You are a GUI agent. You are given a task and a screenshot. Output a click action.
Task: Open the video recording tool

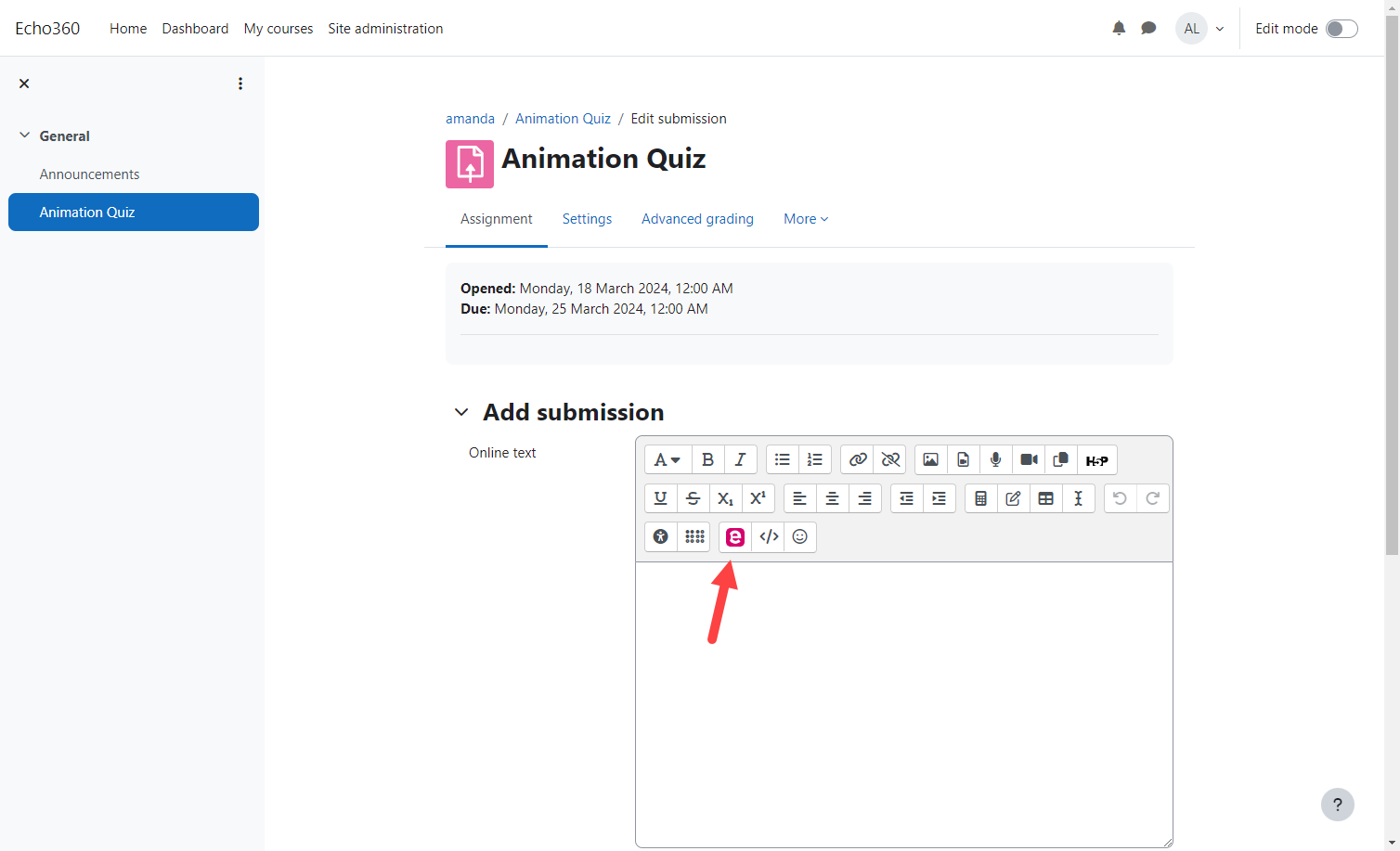point(1028,459)
